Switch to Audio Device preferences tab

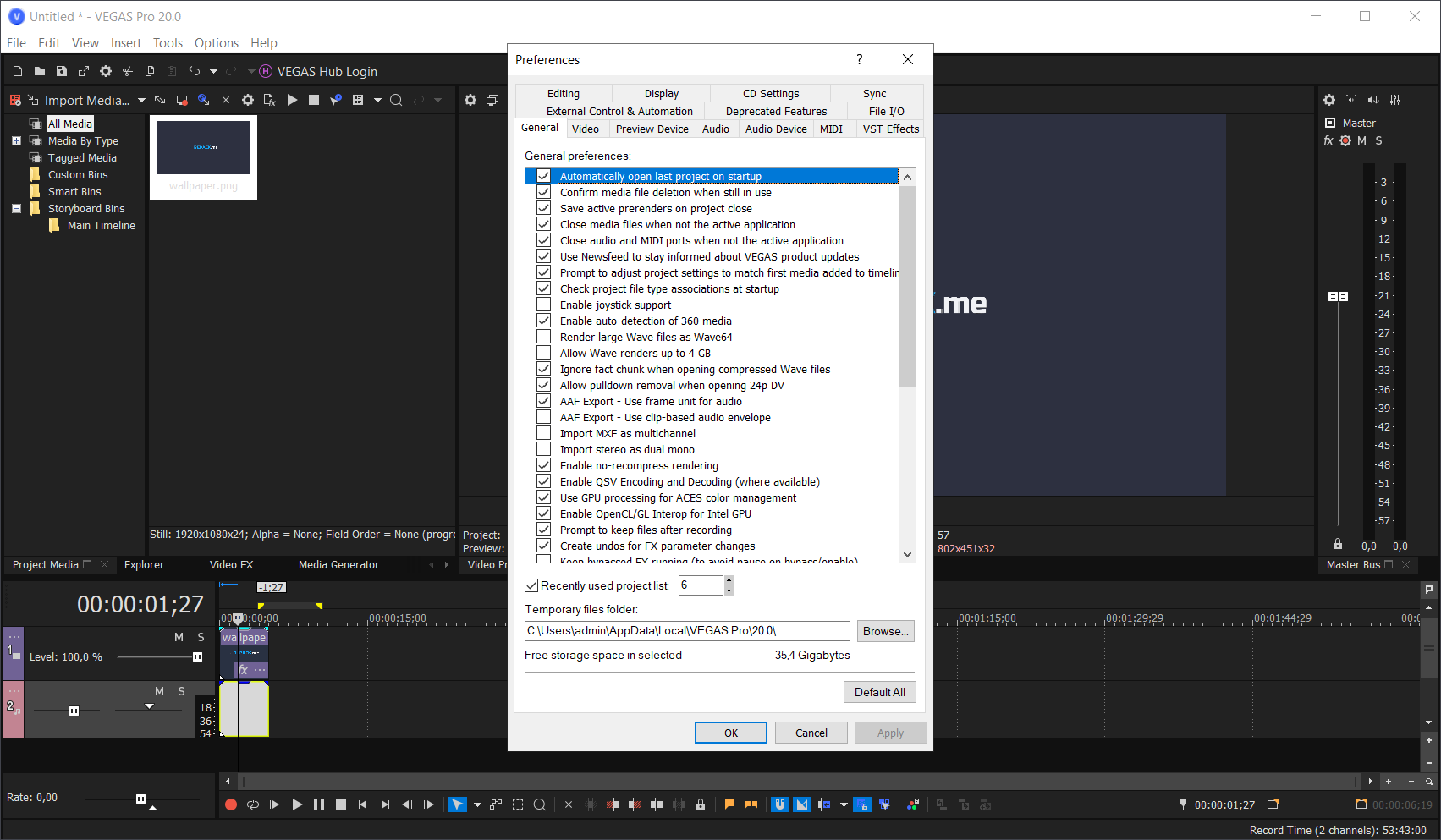click(776, 129)
